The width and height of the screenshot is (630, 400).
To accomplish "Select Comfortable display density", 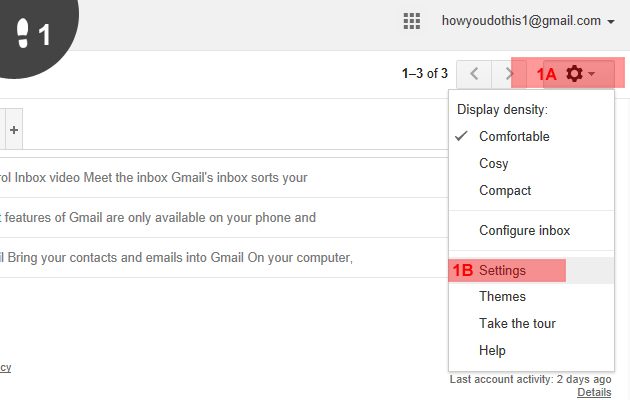I will tap(531, 137).
